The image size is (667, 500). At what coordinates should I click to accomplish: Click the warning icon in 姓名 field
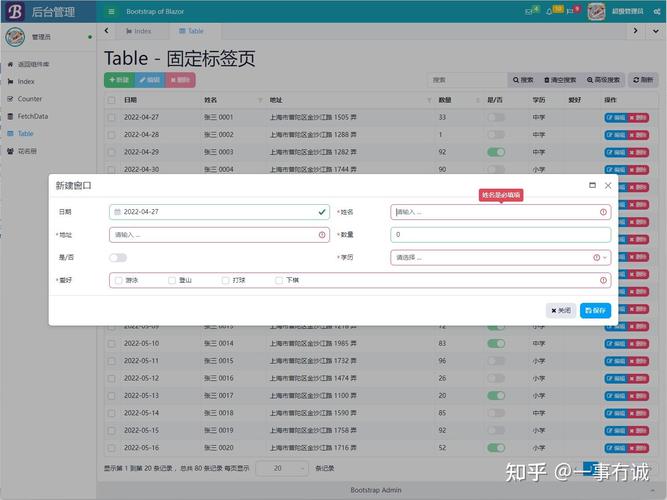point(603,212)
